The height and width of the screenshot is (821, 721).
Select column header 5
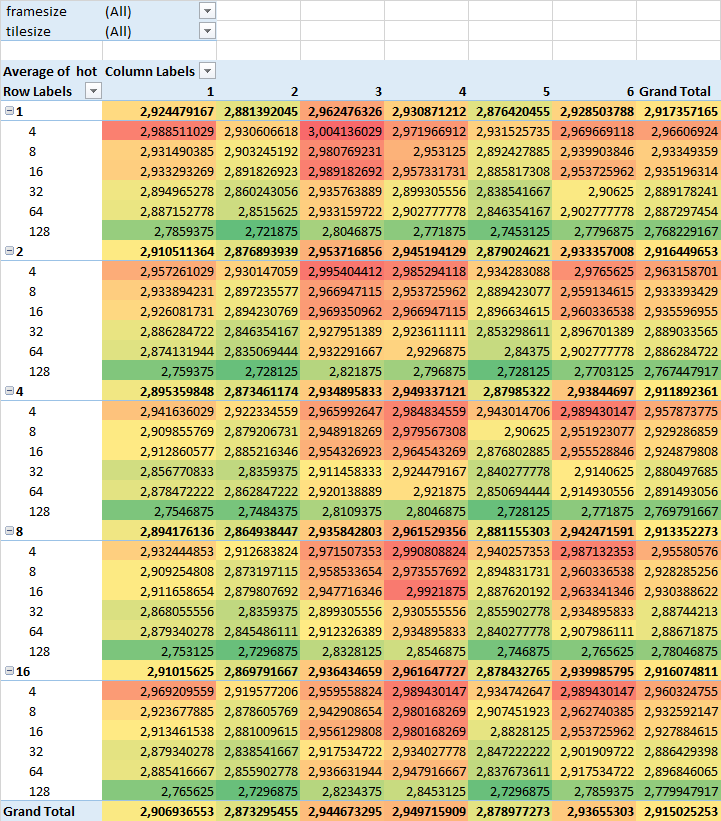point(511,91)
